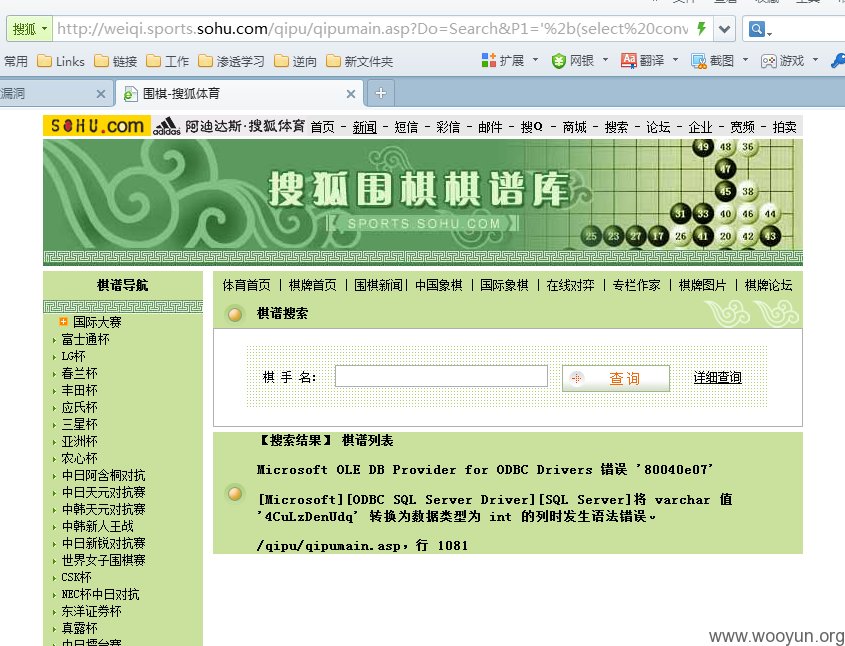
Task: Click the 查询 search button
Action: (615, 378)
